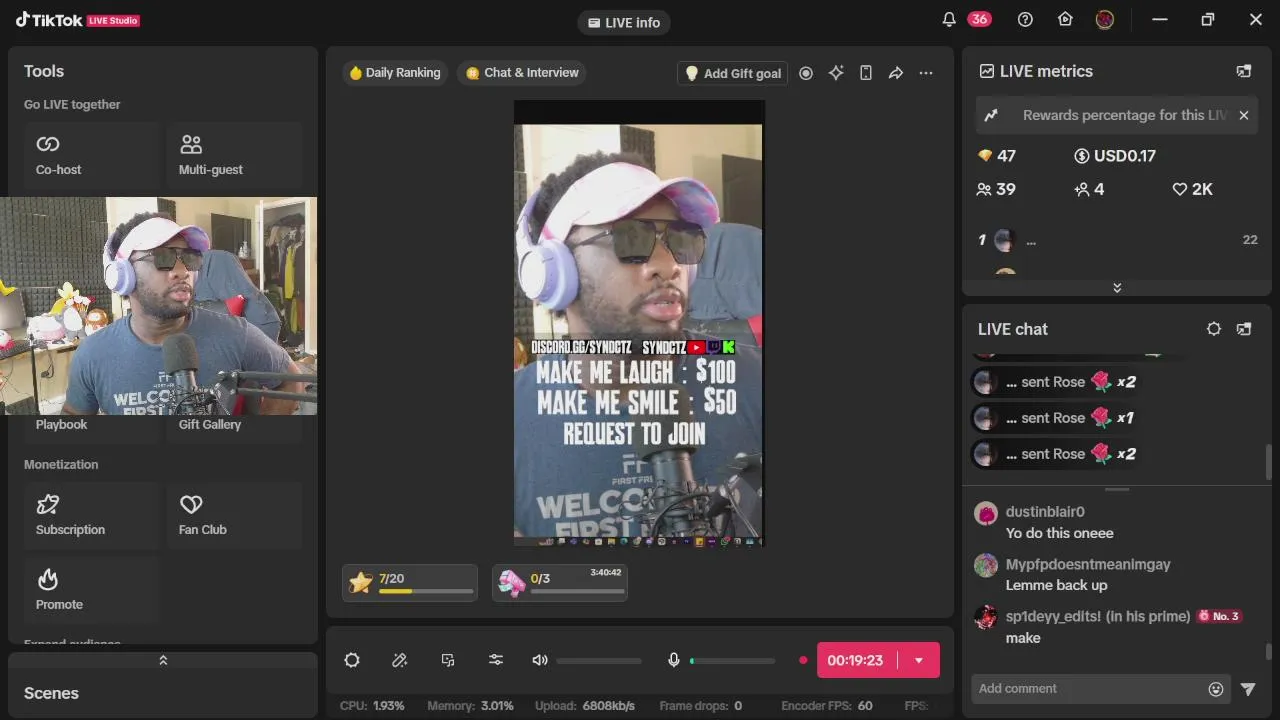The width and height of the screenshot is (1280, 720).
Task: Open the audio mixer sliders icon
Action: point(496,660)
